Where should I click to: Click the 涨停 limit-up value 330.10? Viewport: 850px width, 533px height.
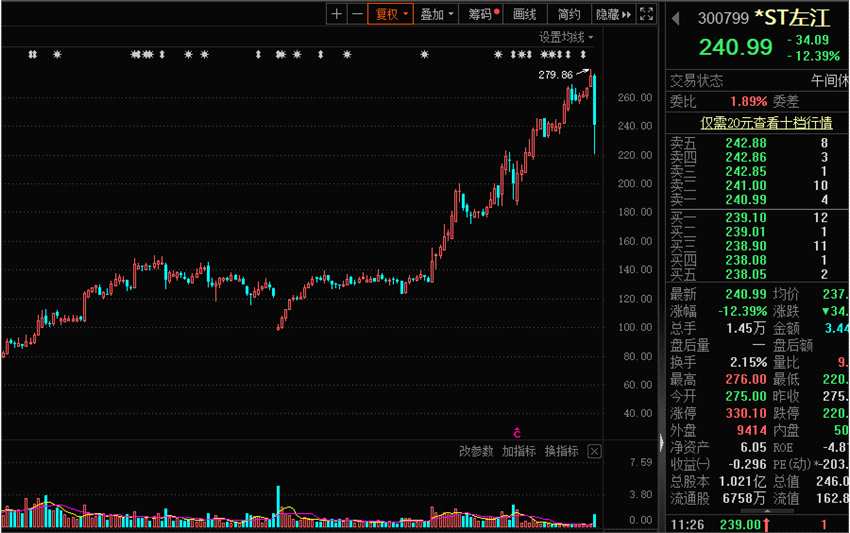tap(746, 413)
